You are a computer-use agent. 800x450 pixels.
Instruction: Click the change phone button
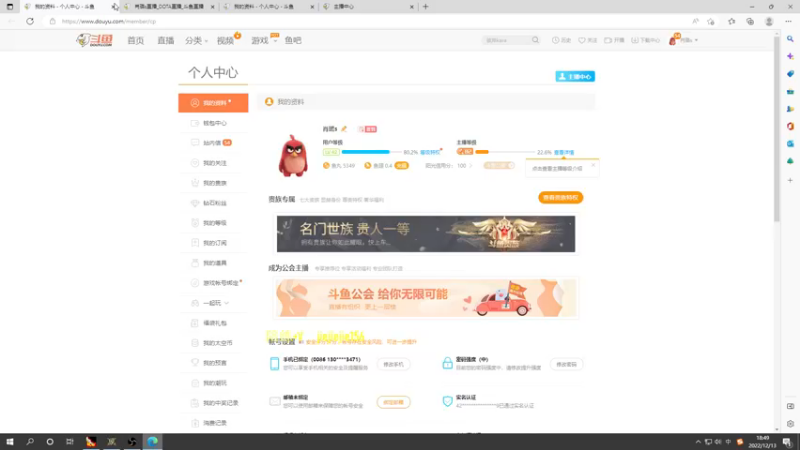click(x=393, y=364)
